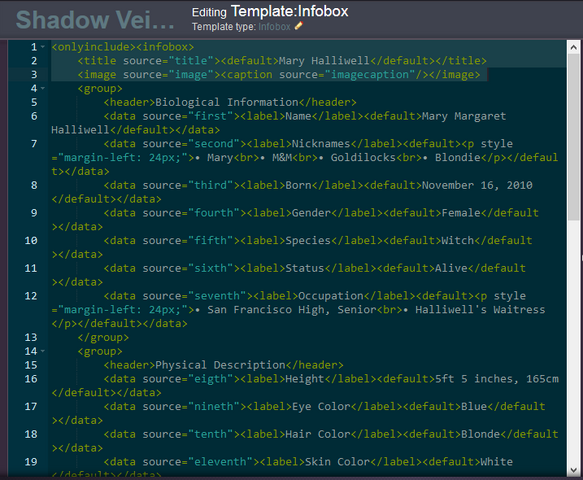The image size is (583, 480).
Task: Click 'Physical Description' header text
Action: (x=220, y=365)
